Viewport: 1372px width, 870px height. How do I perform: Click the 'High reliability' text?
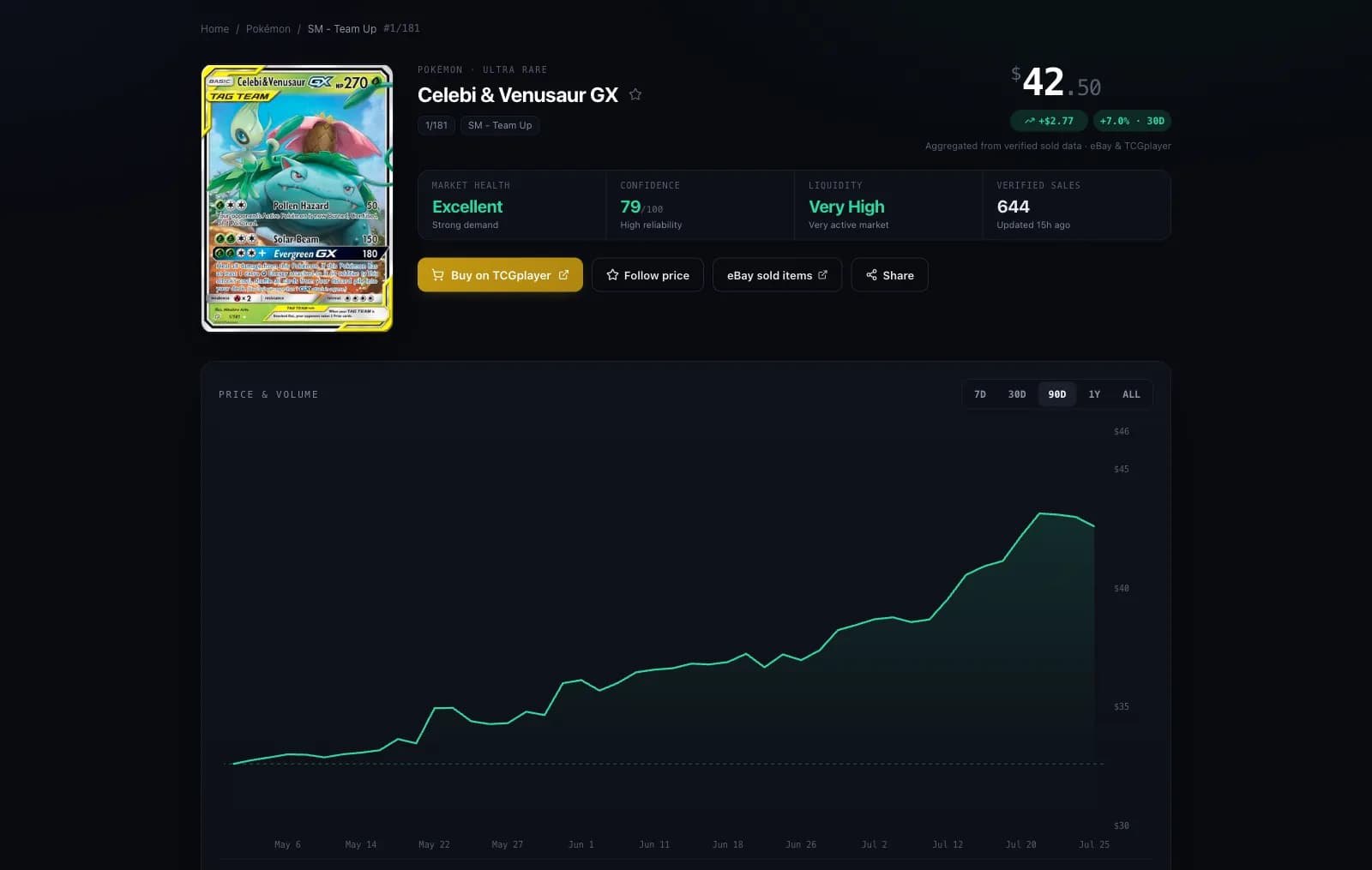(651, 225)
